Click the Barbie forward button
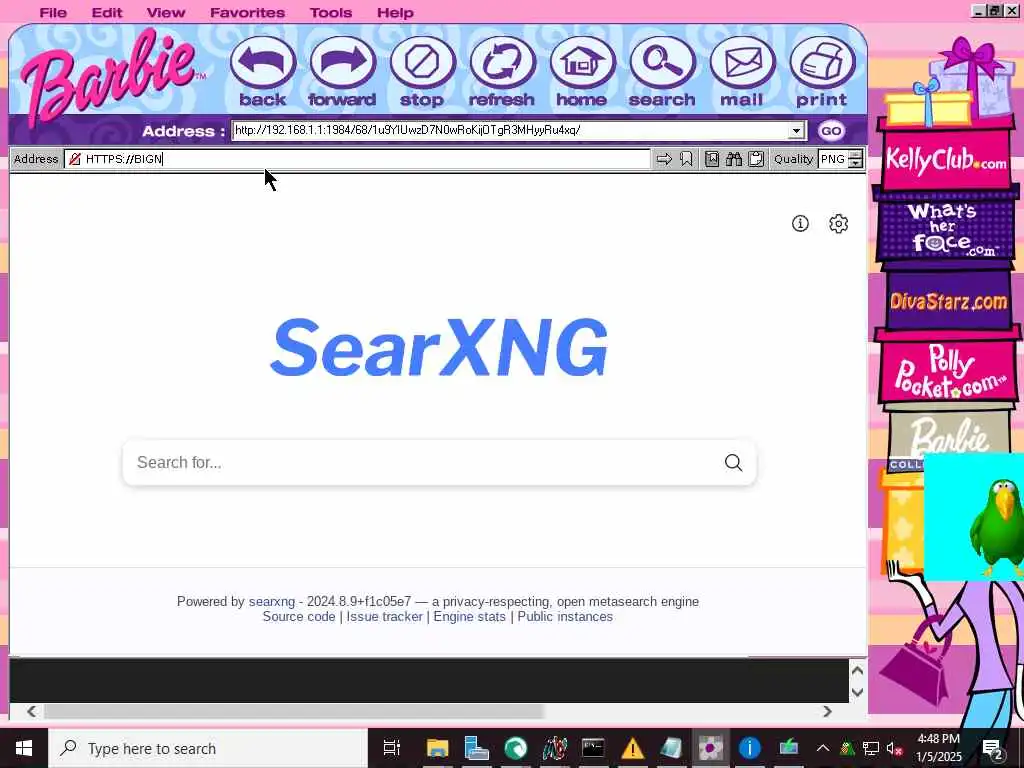The width and height of the screenshot is (1024, 768). coord(342,72)
